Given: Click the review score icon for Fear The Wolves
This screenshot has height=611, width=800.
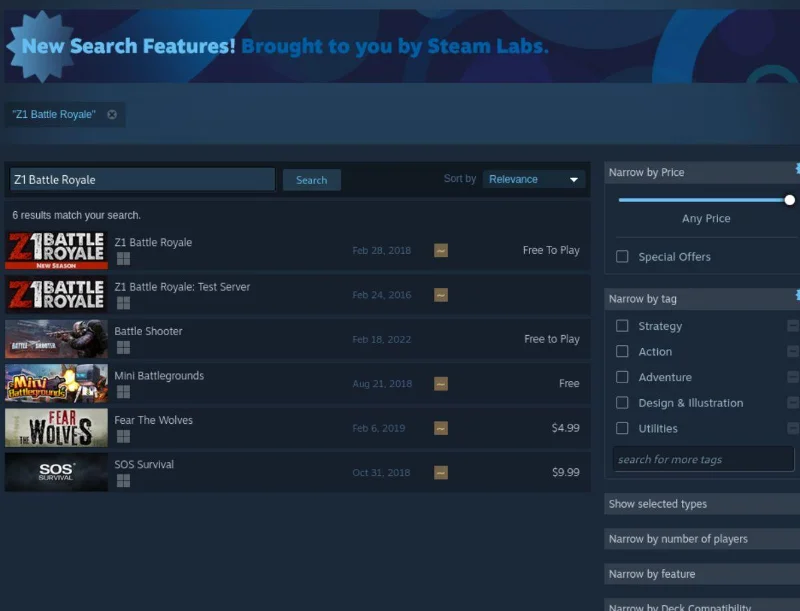Looking at the screenshot, I should 441,428.
